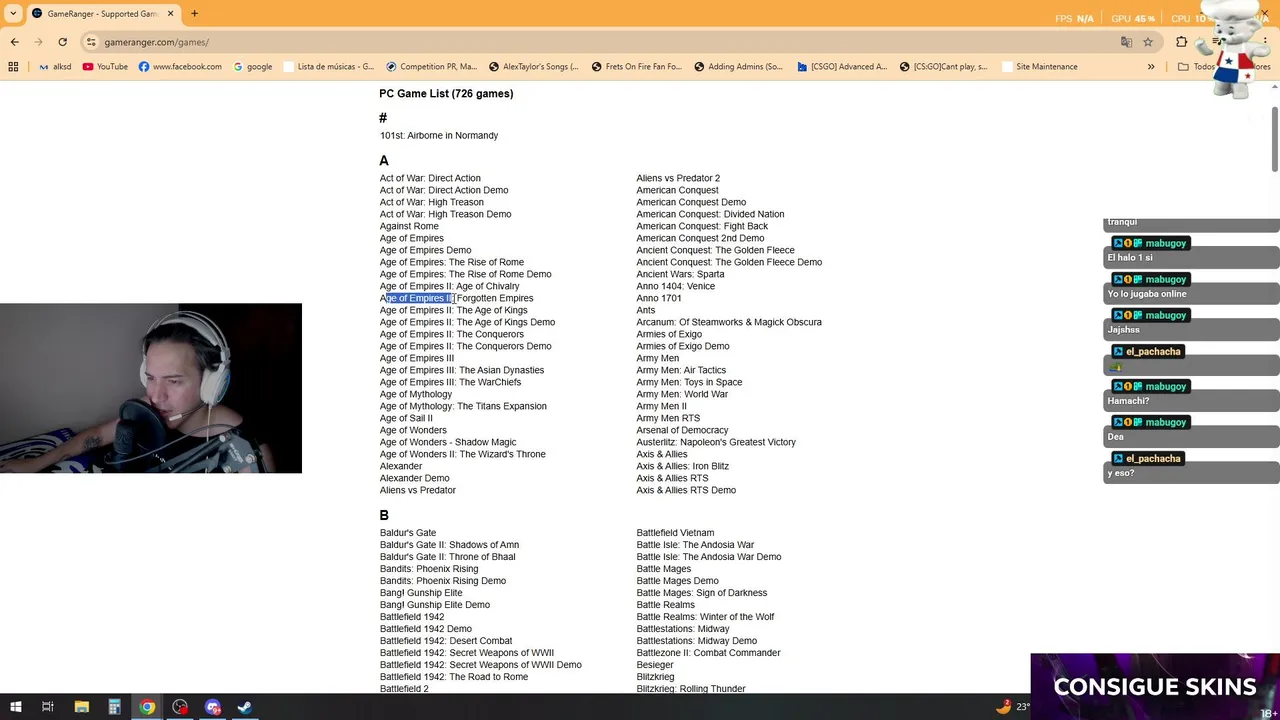The image size is (1280, 720).
Task: Click "Arcanum: Of Steamworks & Magick Obscura"
Action: click(x=729, y=322)
